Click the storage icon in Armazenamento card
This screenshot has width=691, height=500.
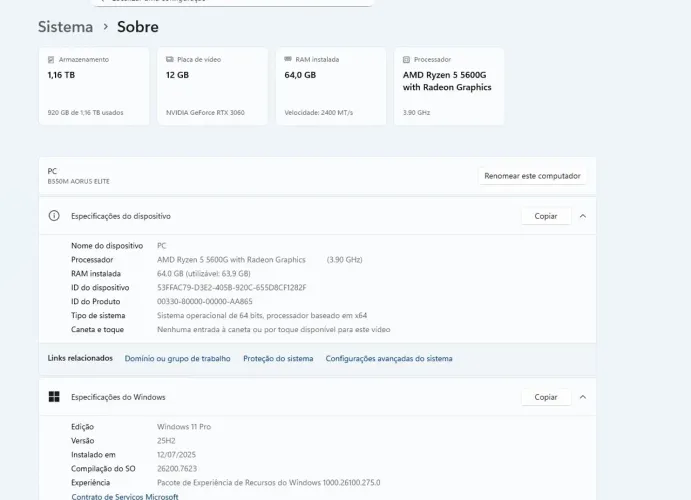click(x=51, y=60)
